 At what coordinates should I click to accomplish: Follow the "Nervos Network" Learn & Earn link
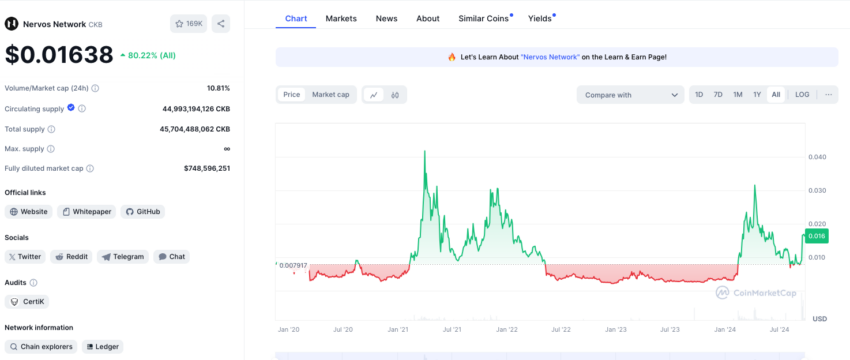[x=550, y=57]
